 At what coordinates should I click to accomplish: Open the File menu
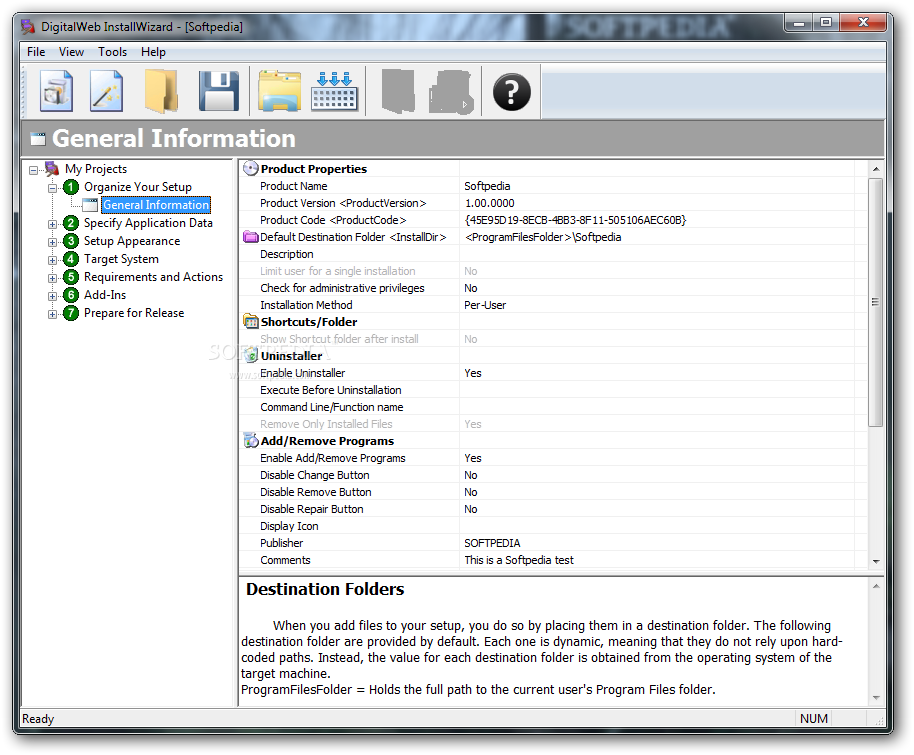(x=36, y=52)
